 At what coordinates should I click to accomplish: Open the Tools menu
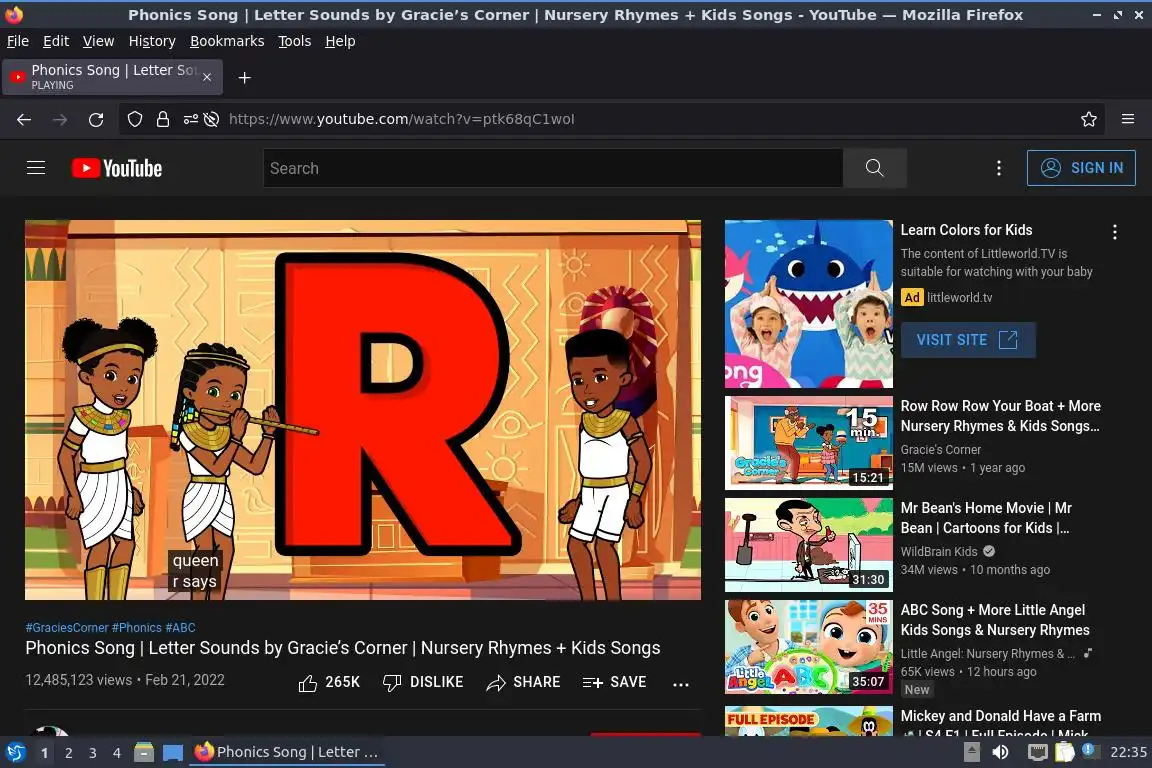point(295,41)
